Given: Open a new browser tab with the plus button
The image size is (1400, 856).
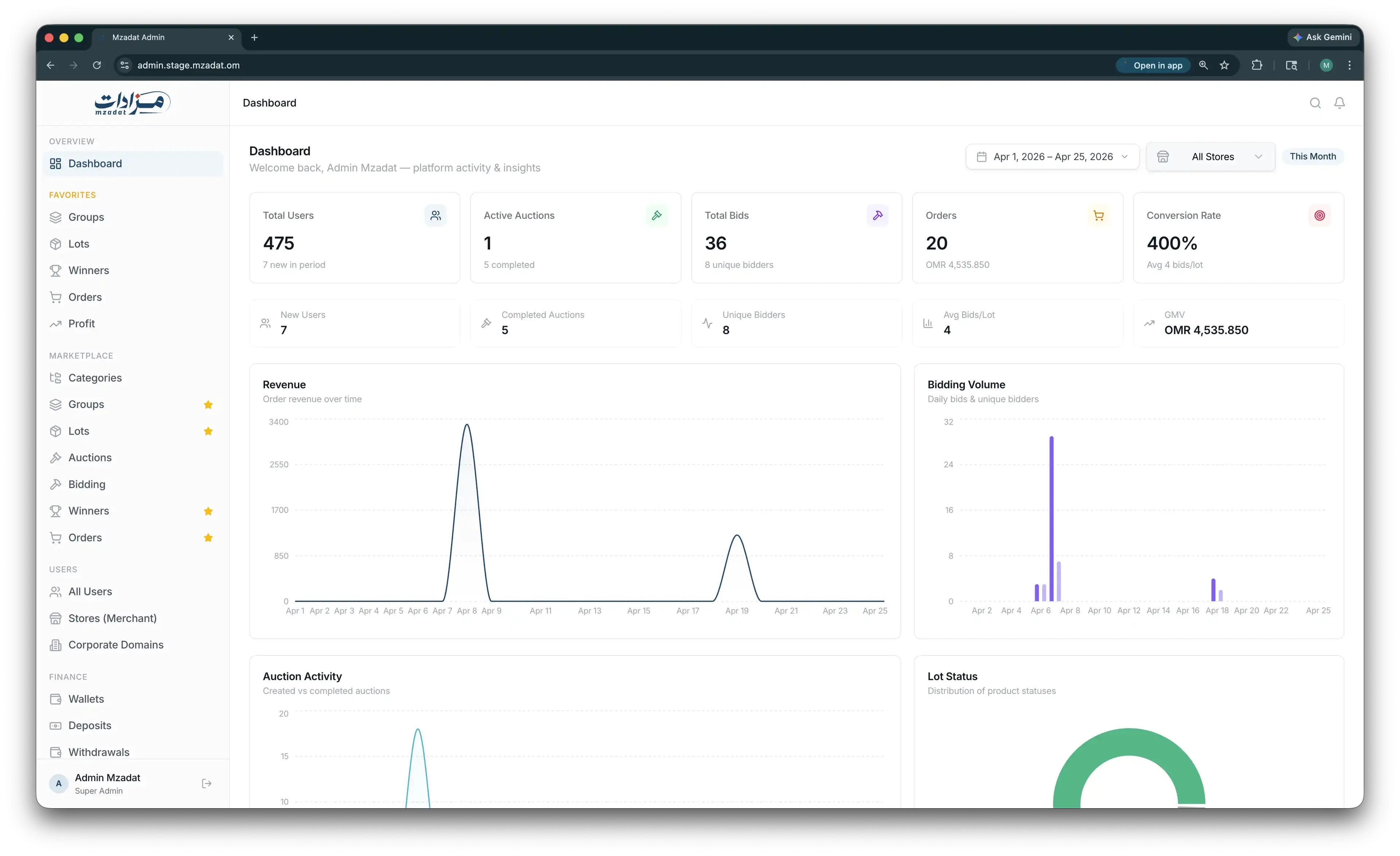Looking at the screenshot, I should pyautogui.click(x=254, y=38).
